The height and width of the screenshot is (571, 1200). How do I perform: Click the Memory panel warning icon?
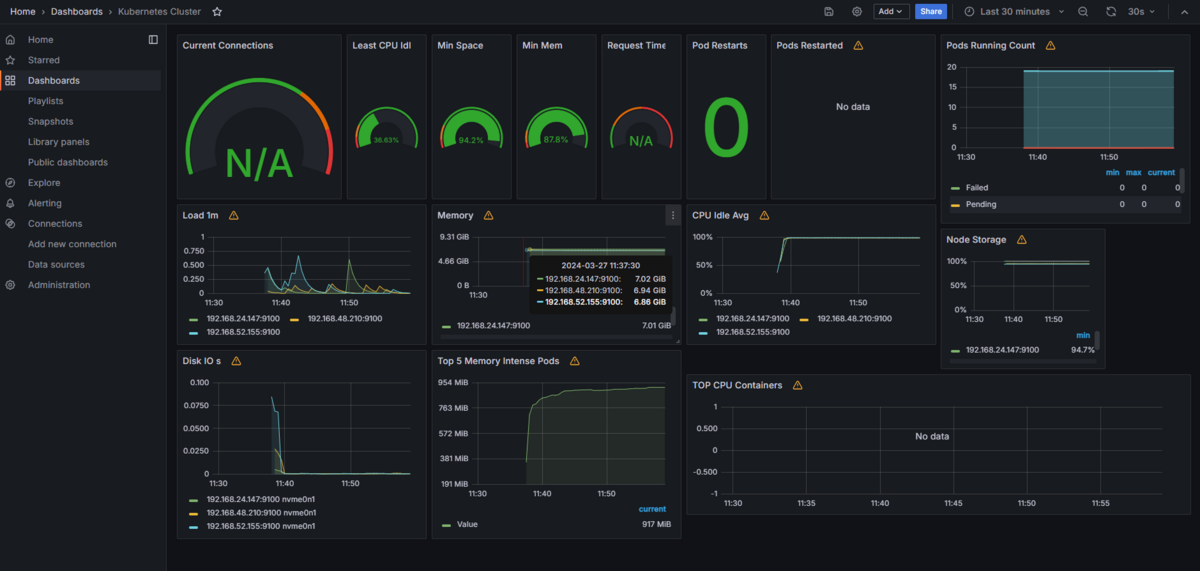(x=489, y=216)
